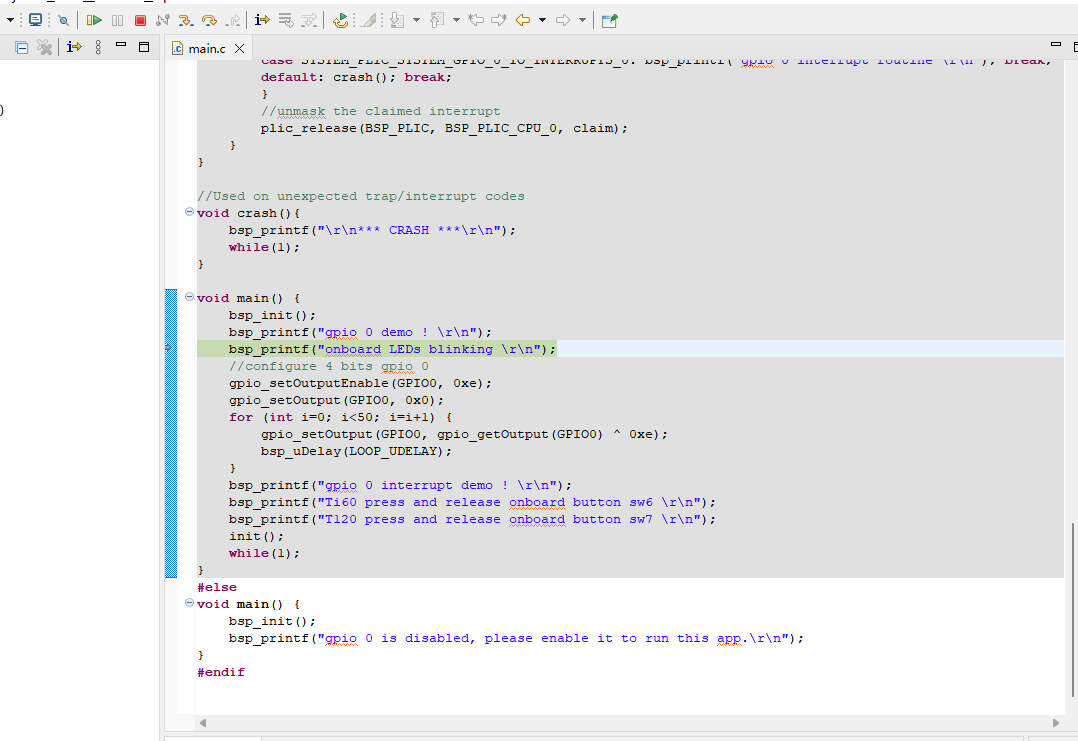Click the Suspend debug button

pyautogui.click(x=117, y=19)
